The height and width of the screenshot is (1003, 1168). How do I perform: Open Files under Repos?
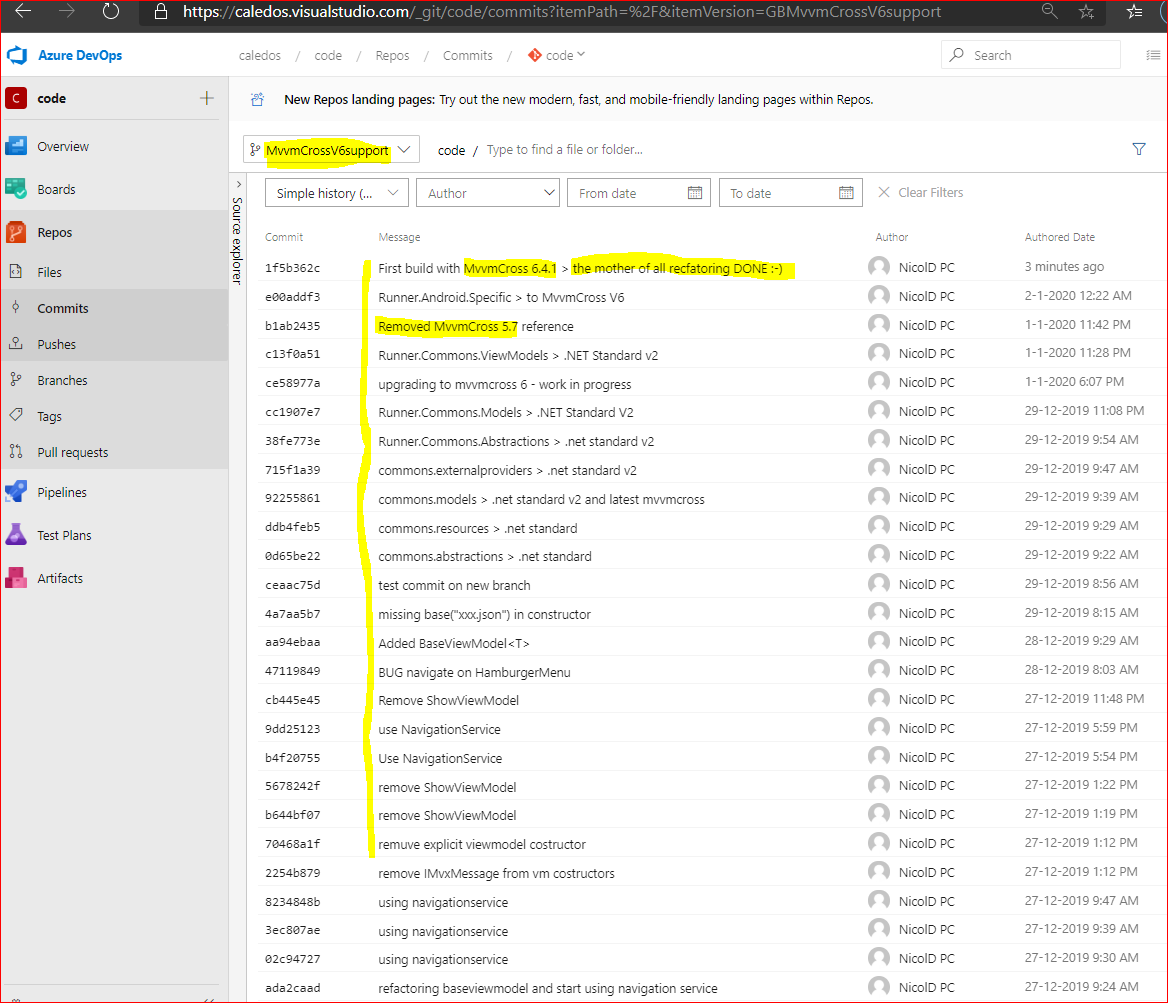[49, 273]
